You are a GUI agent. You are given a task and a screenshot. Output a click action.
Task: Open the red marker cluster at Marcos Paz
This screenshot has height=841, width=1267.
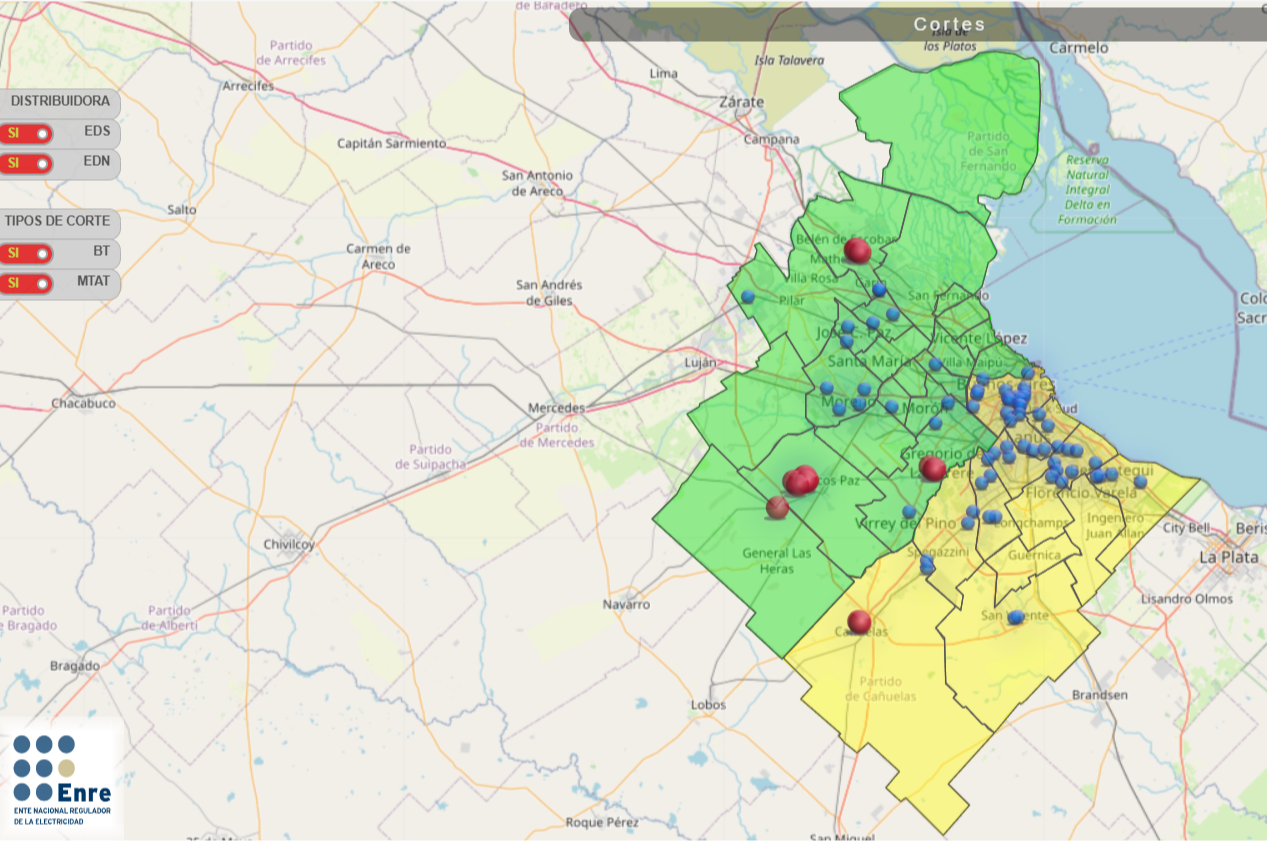[800, 481]
